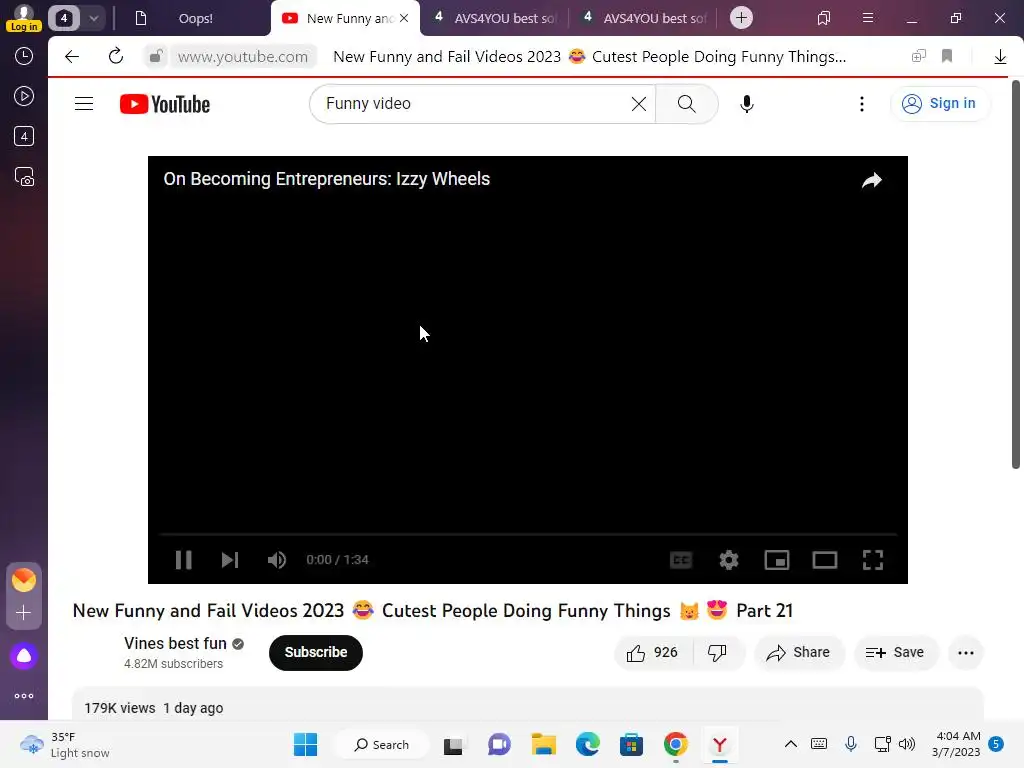Click the video progress bar
This screenshot has height=768, width=1024.
point(528,534)
